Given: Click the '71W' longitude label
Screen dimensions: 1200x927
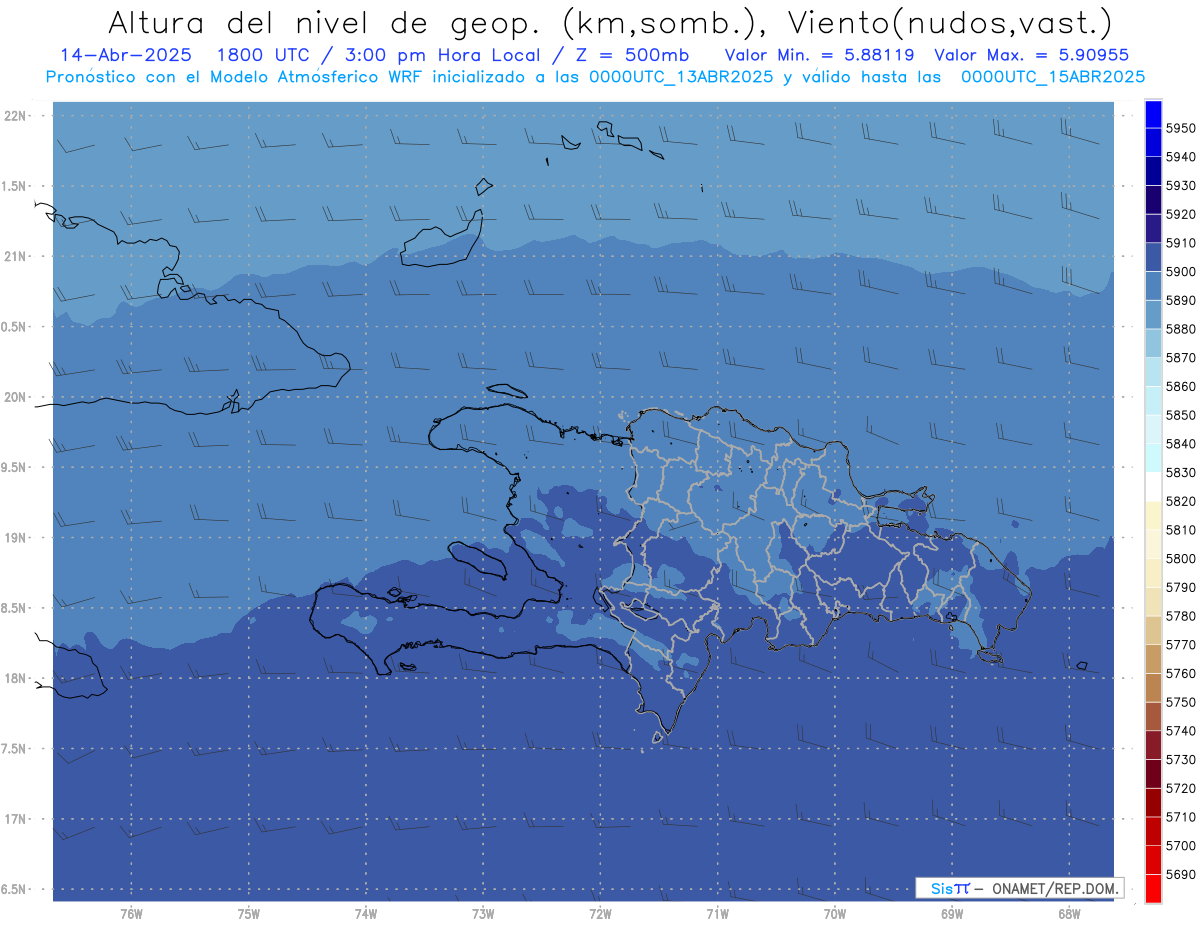Looking at the screenshot, I should [x=717, y=913].
